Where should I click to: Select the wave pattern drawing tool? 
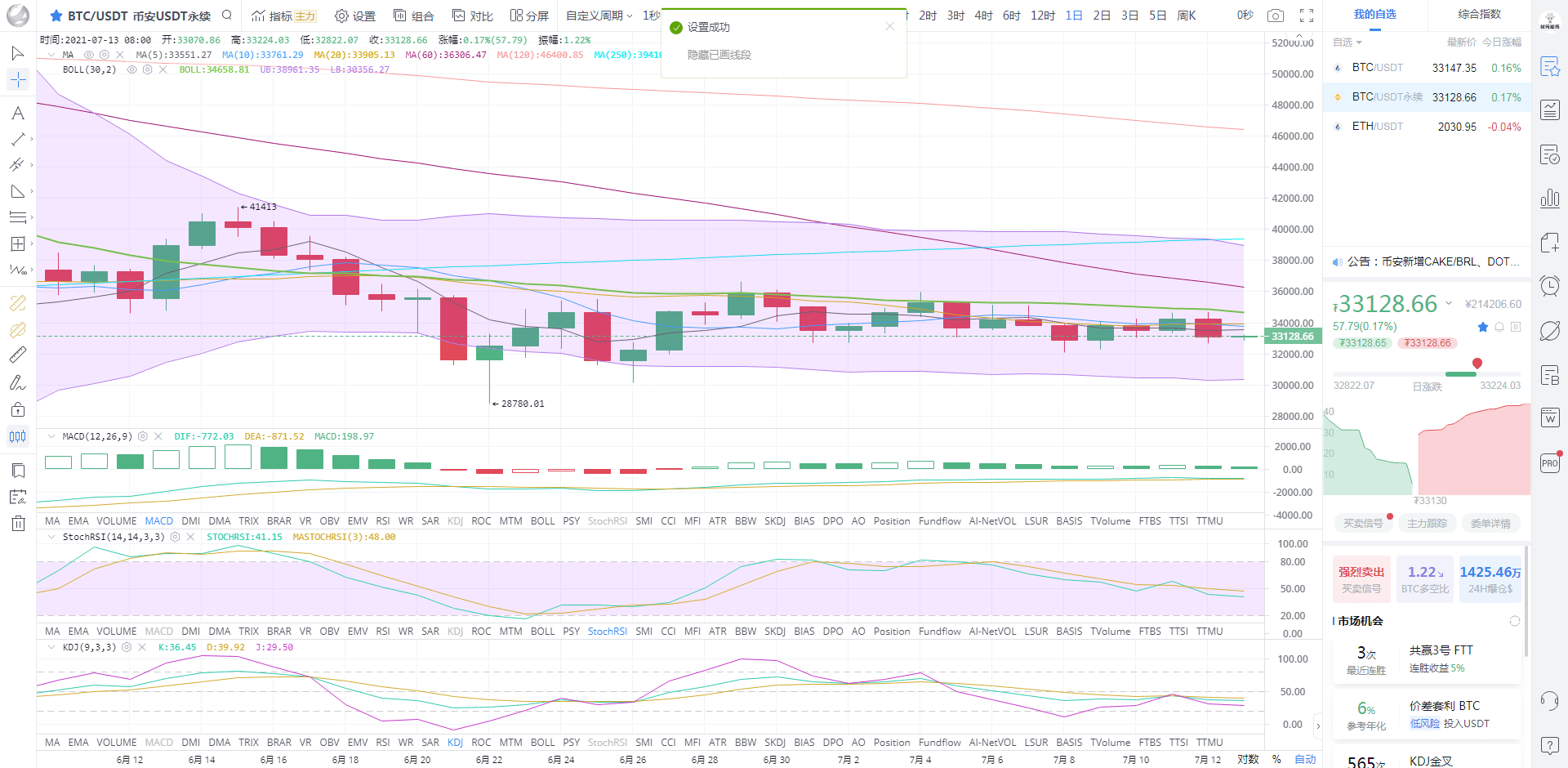click(x=17, y=270)
